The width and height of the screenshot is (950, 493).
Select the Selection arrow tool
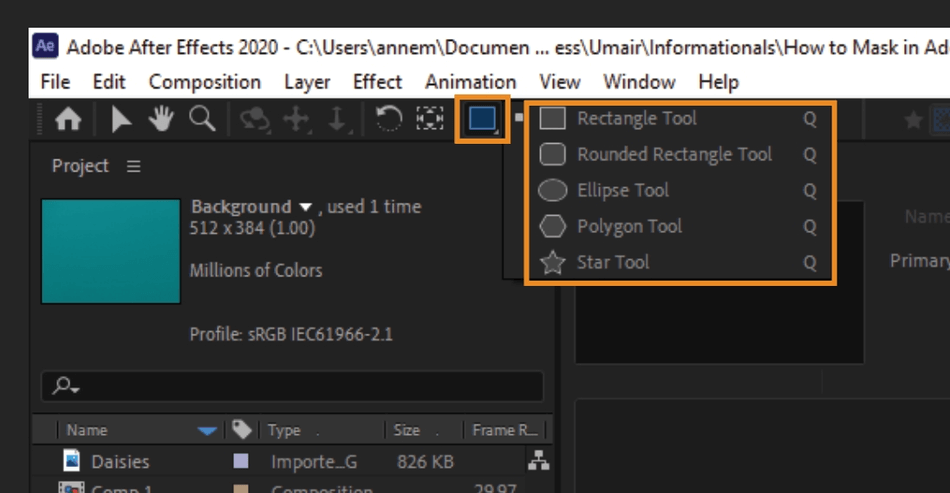point(121,119)
